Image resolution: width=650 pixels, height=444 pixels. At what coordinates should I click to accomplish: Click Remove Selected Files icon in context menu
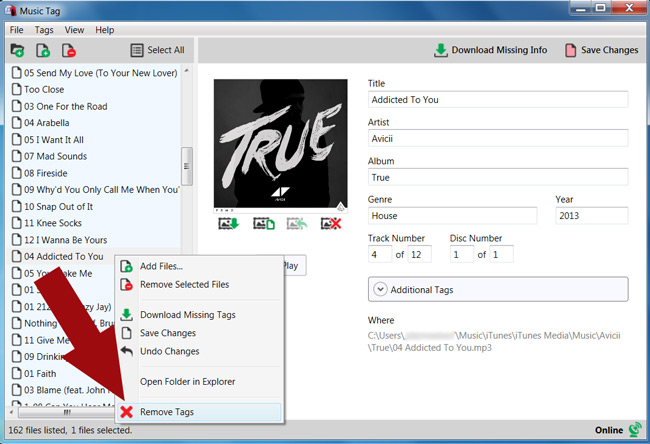click(x=126, y=284)
